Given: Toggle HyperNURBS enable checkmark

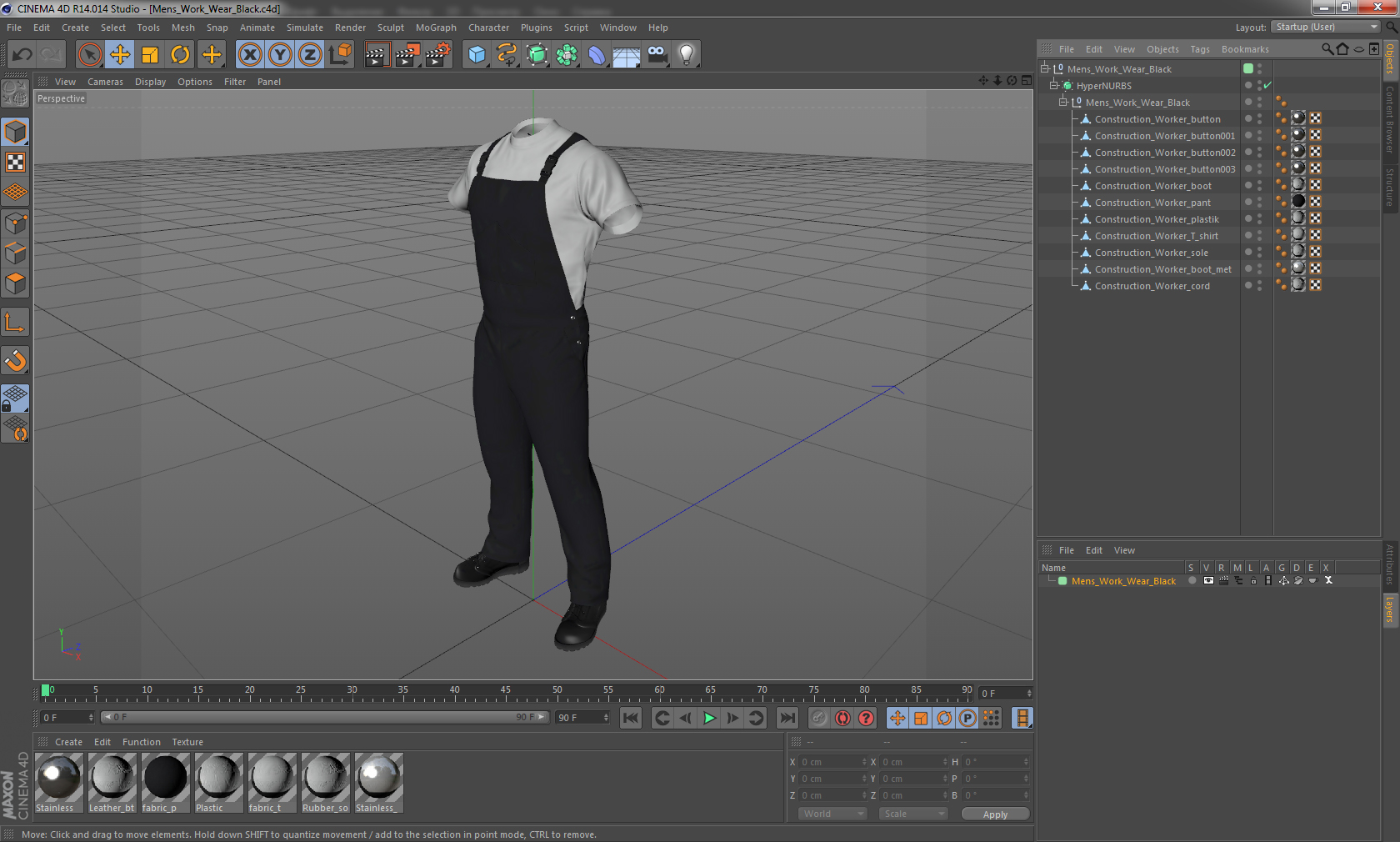Looking at the screenshot, I should point(1267,85).
